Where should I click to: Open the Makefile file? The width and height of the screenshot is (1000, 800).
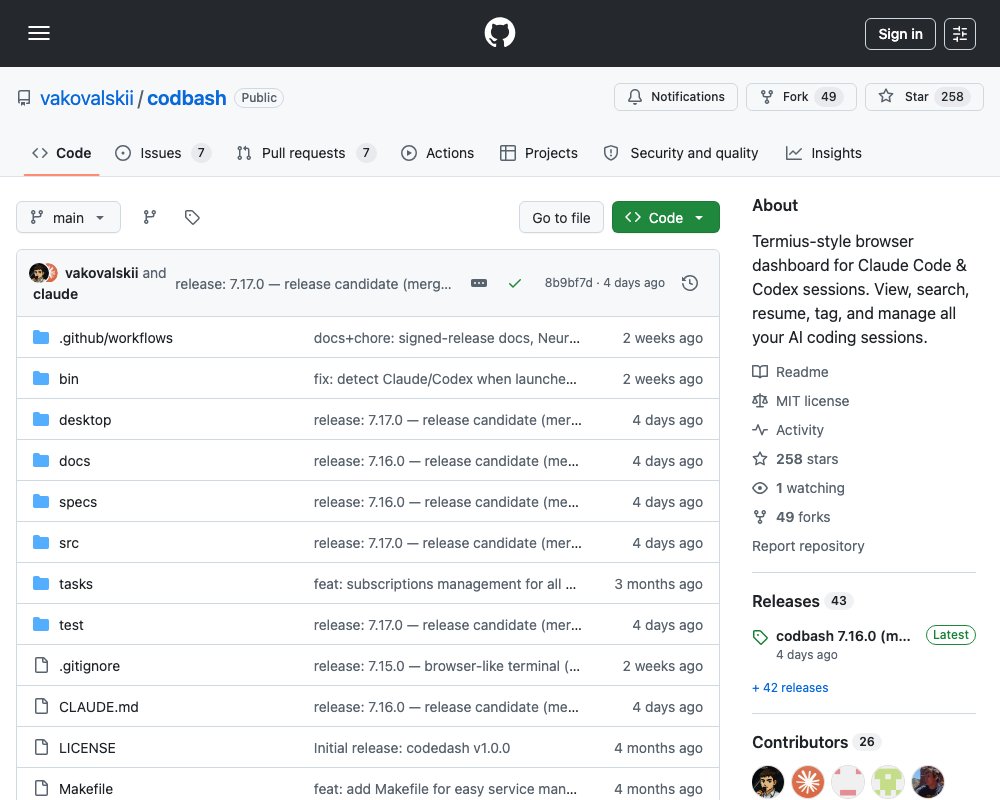(85, 789)
